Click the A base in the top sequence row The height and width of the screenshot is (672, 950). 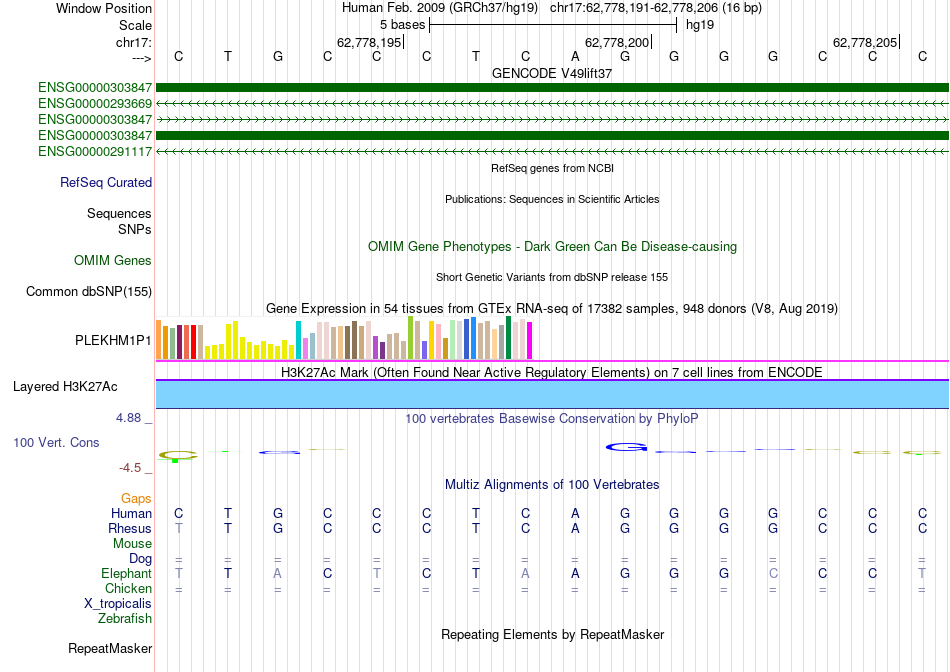tap(575, 57)
